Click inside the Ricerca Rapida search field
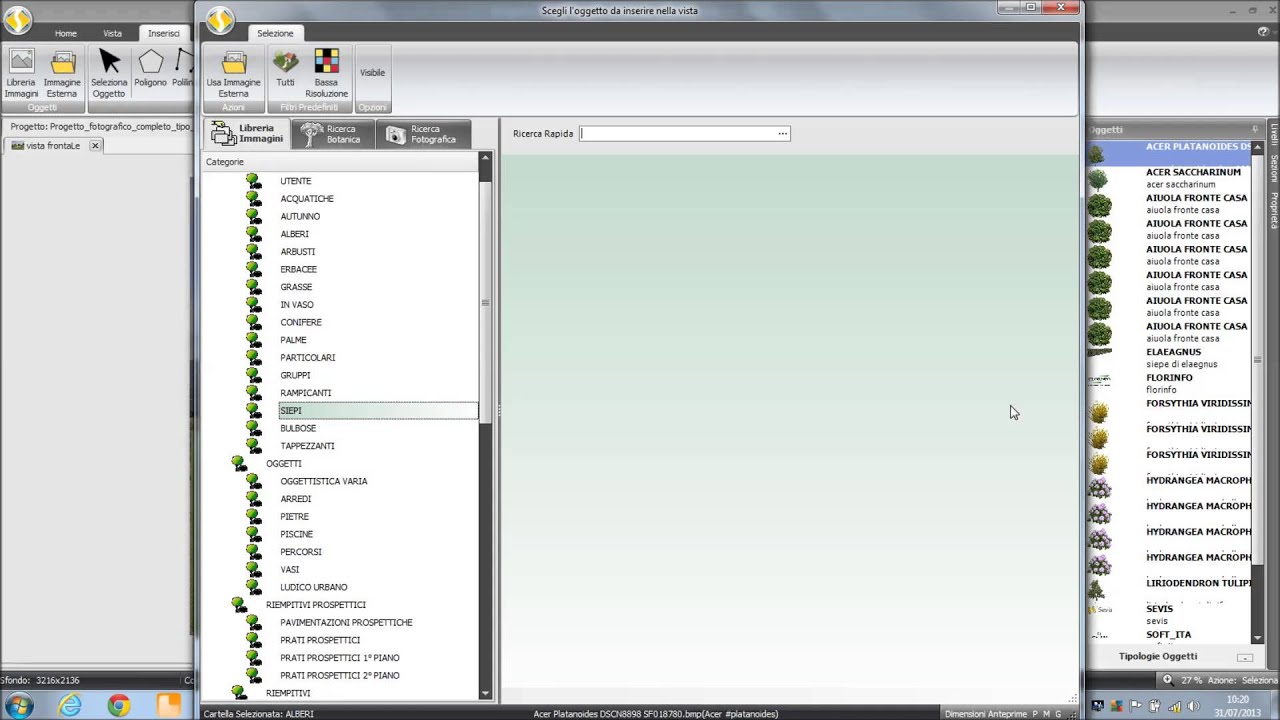 coord(677,133)
